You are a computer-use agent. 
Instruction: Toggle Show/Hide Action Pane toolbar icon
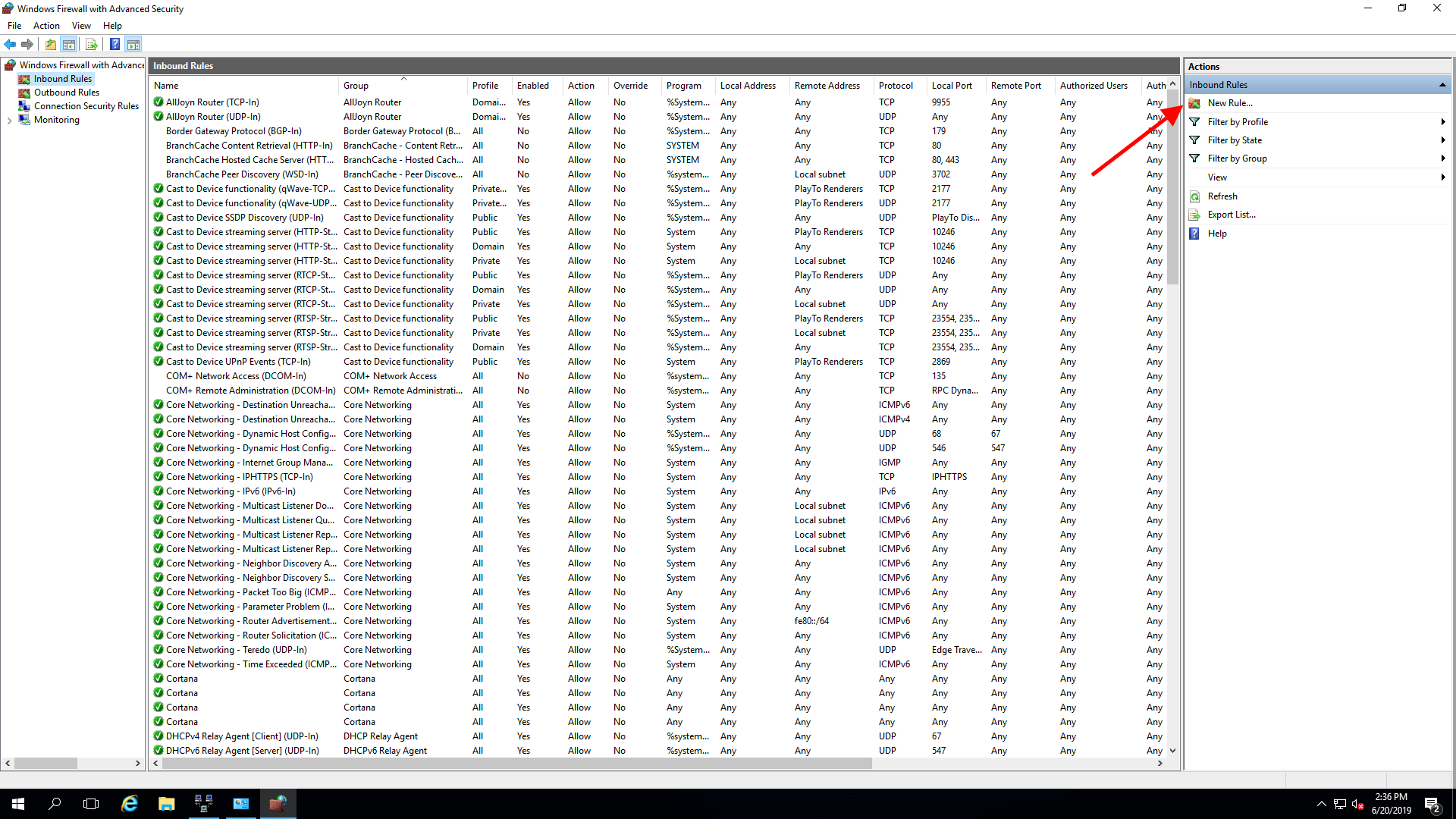(133, 45)
